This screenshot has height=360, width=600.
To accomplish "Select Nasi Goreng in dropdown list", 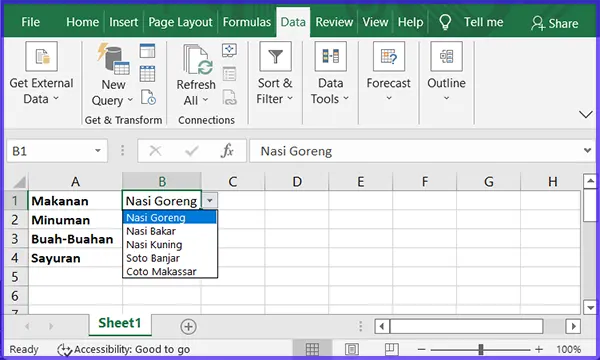I will [x=170, y=217].
